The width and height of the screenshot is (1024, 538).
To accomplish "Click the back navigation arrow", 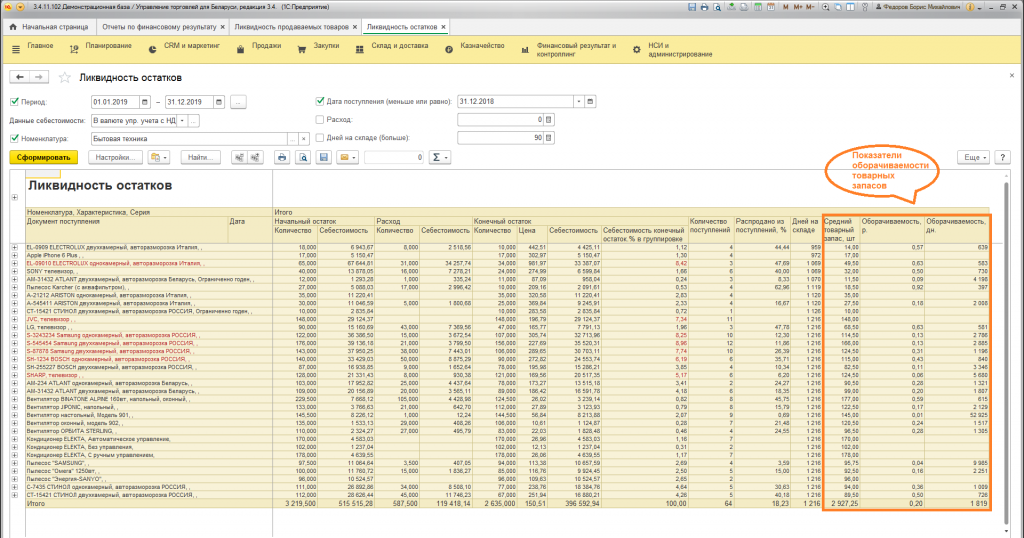I will 19,77.
